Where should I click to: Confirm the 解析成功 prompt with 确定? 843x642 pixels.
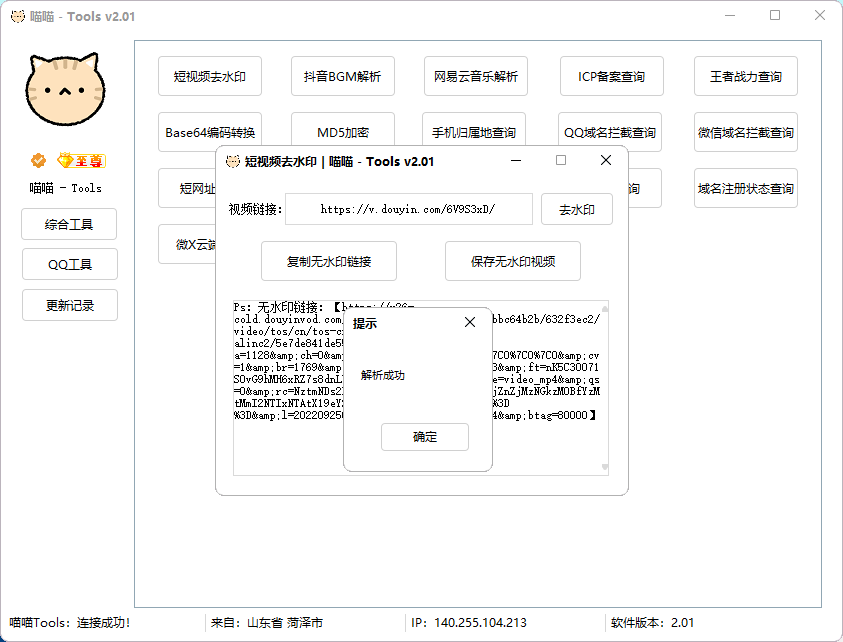pos(425,437)
